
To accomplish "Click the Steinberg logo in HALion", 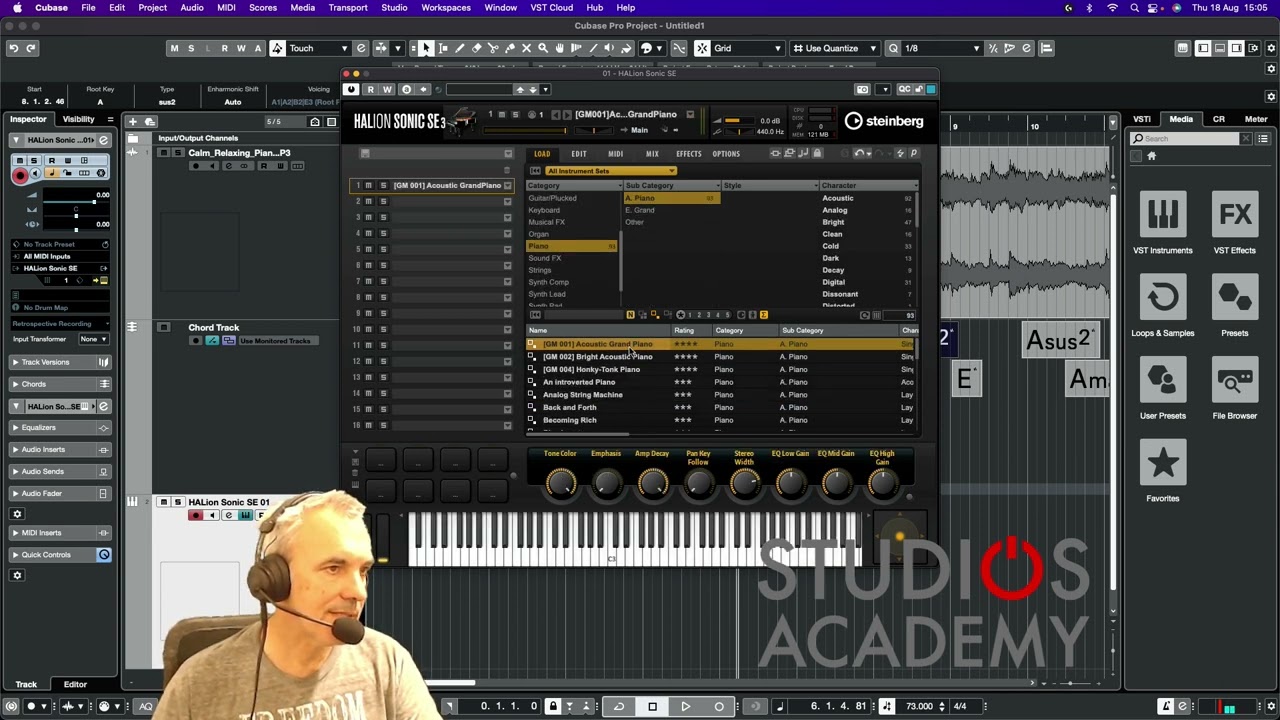I will [x=883, y=121].
